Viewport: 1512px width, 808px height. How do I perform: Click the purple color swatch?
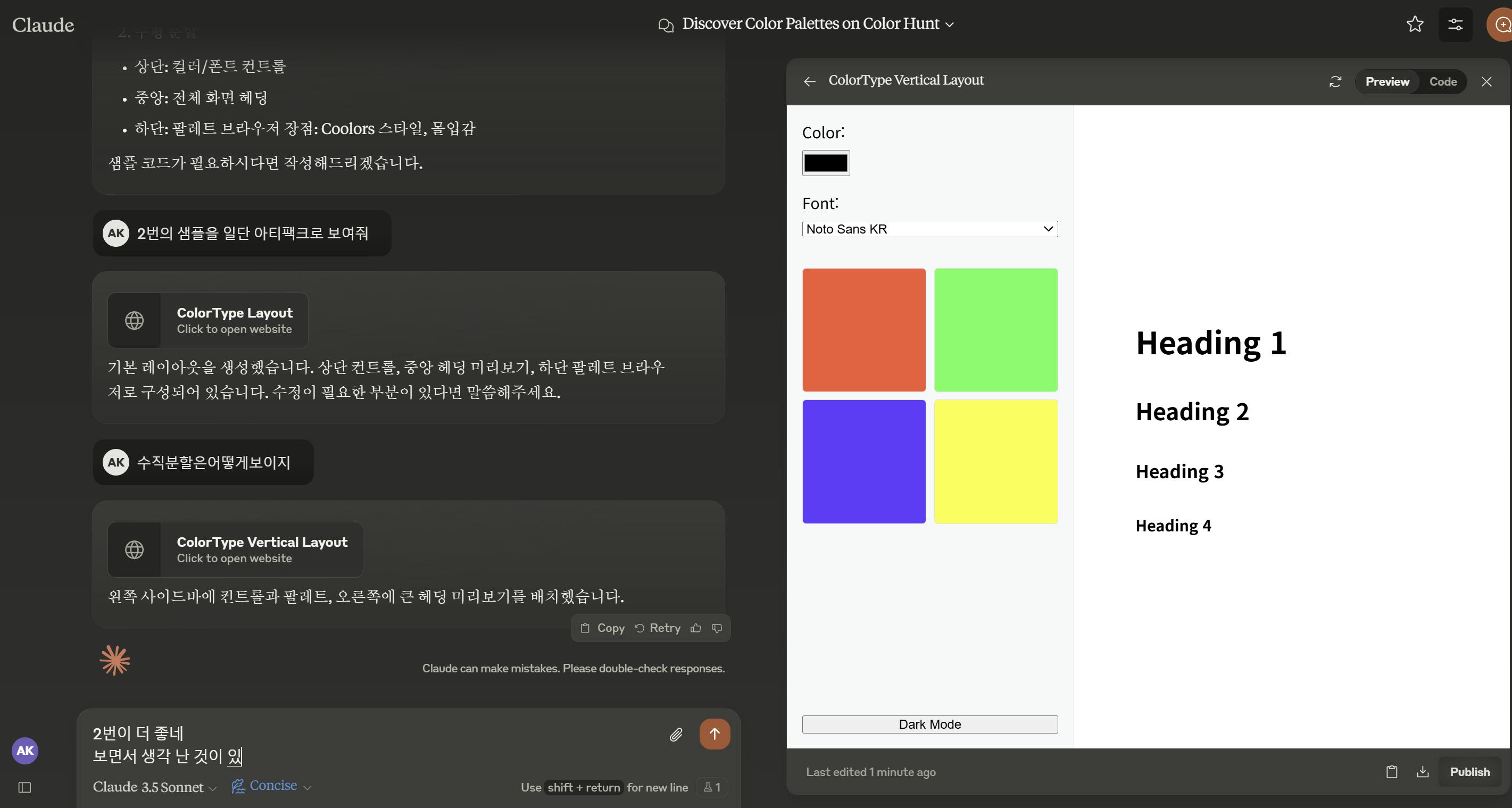point(863,461)
